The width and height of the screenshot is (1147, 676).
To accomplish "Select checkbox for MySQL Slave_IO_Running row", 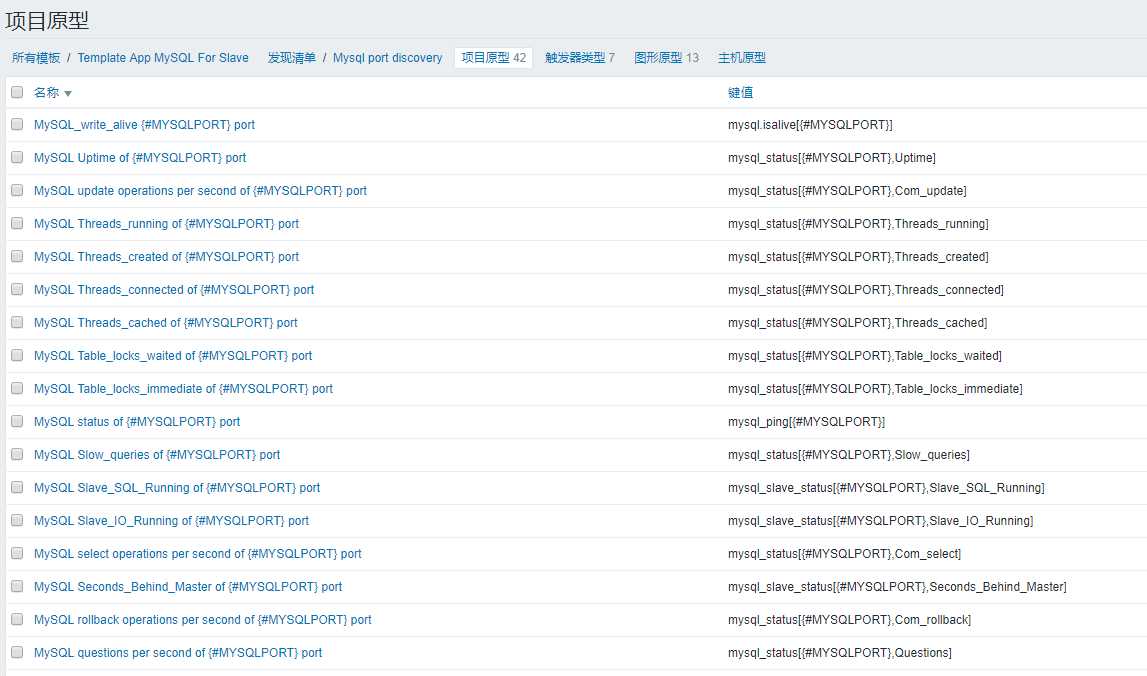I will tap(17, 520).
